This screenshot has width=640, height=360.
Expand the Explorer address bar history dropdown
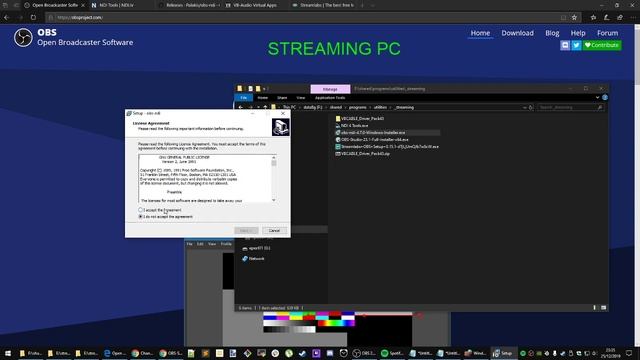[524, 107]
